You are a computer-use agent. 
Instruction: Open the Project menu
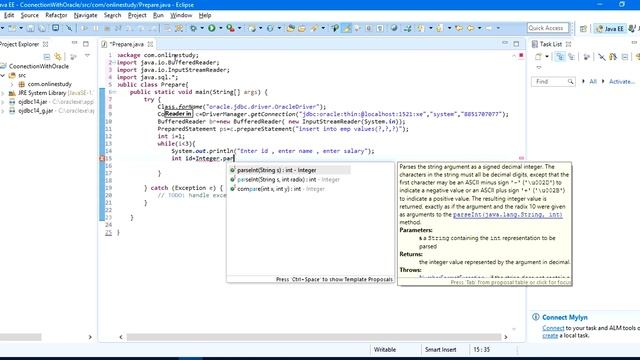pos(137,15)
